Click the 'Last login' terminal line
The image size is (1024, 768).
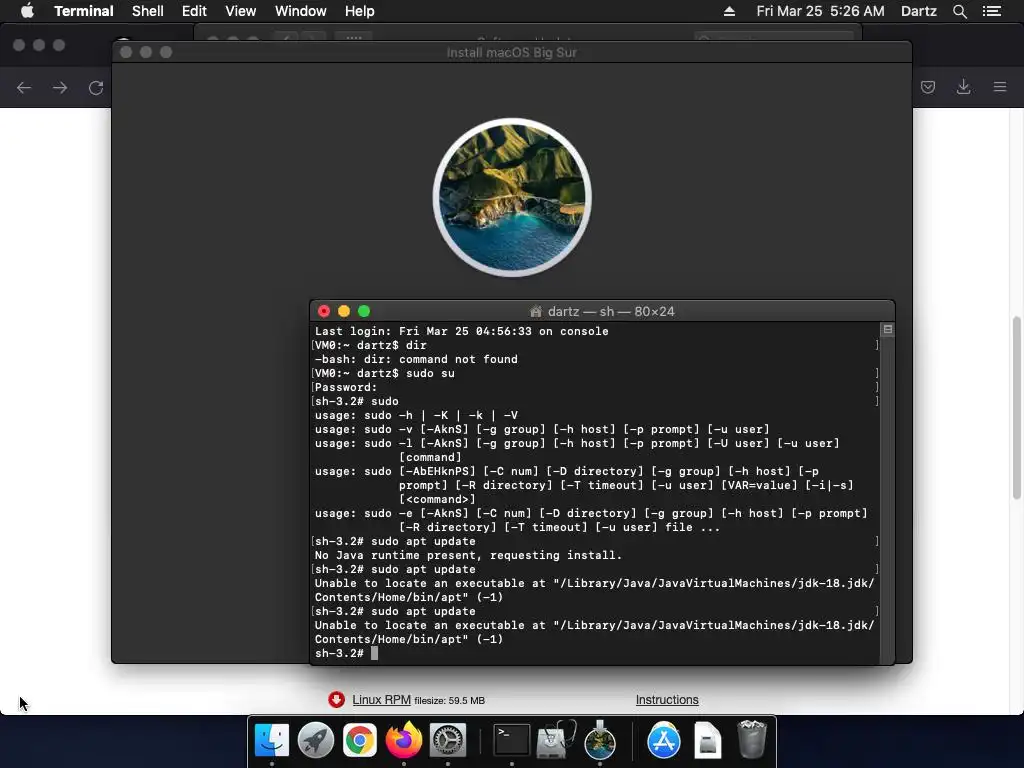(x=461, y=331)
